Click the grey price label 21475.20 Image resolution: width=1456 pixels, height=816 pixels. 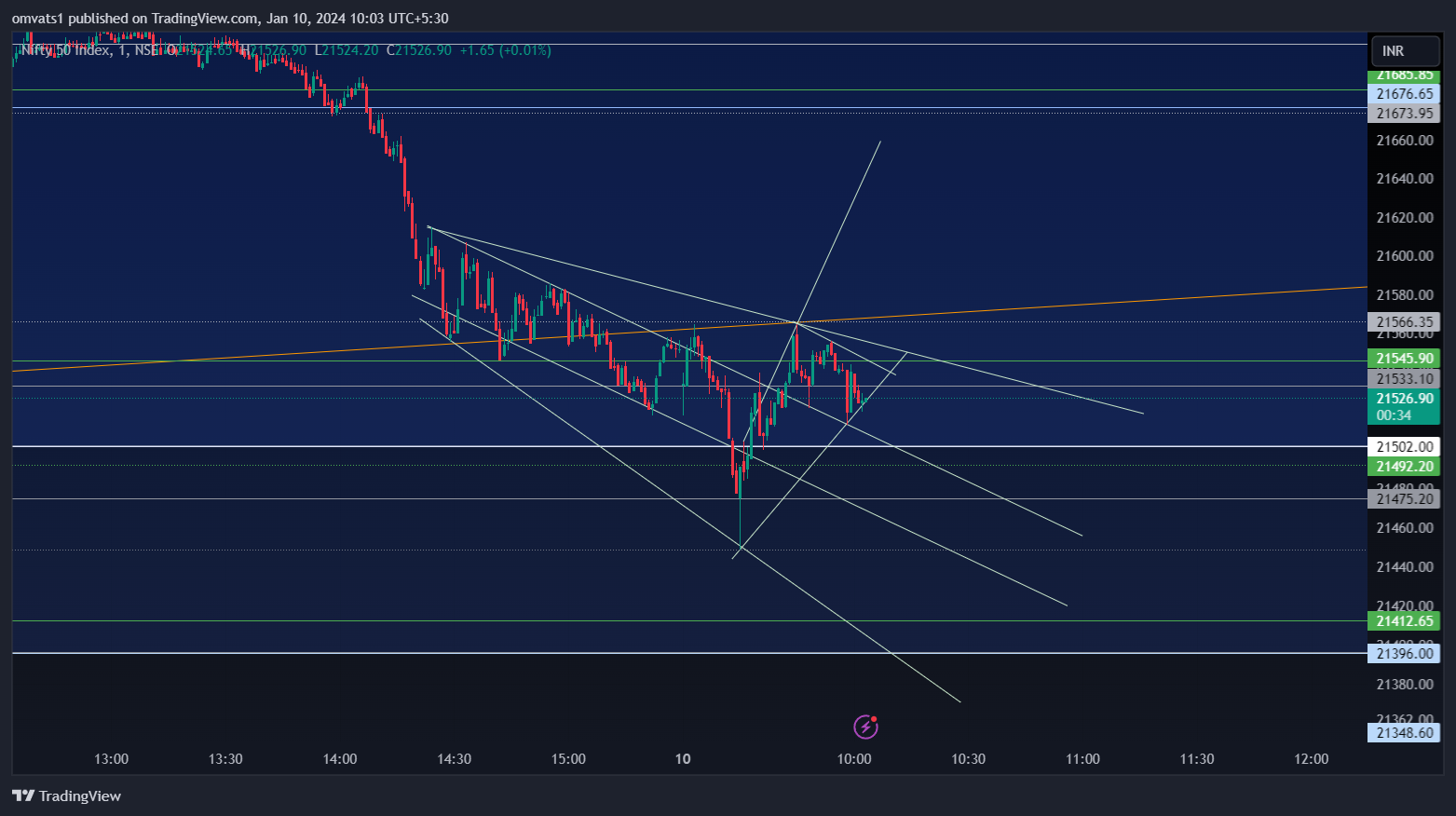(x=1404, y=499)
